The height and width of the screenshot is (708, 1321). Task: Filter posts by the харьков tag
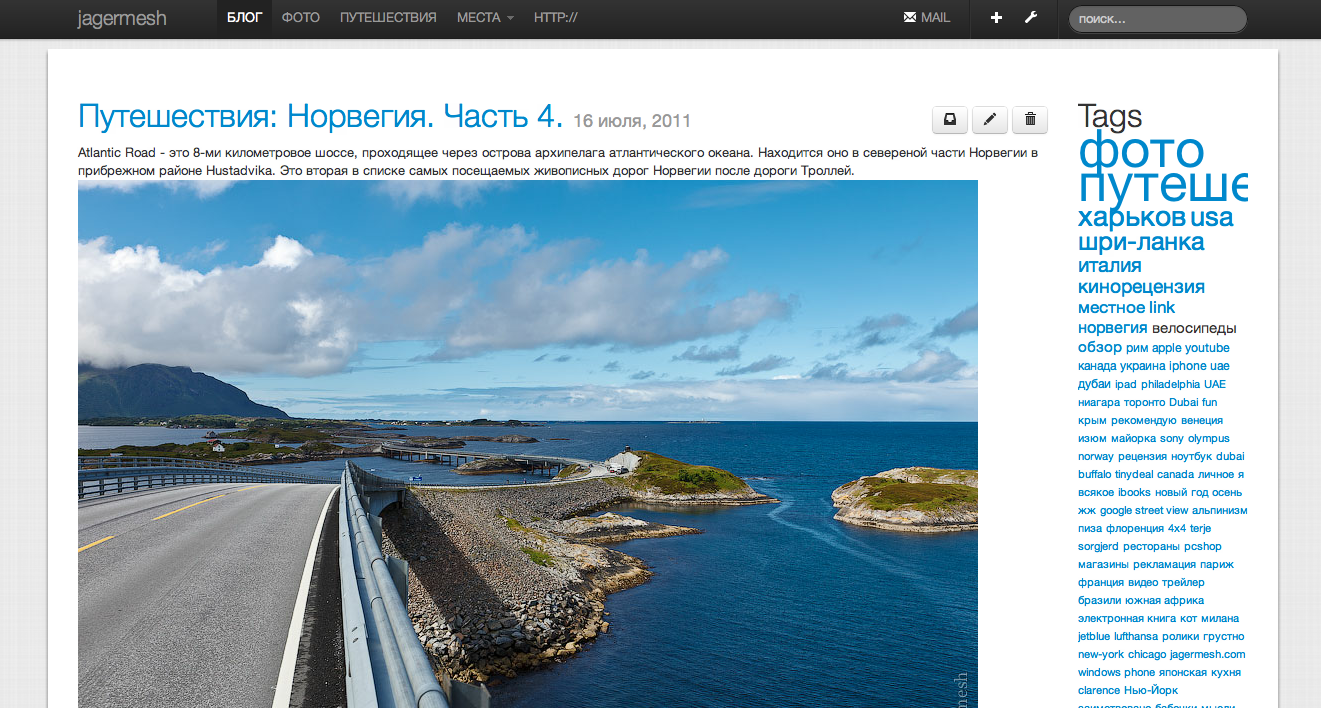pos(1131,217)
